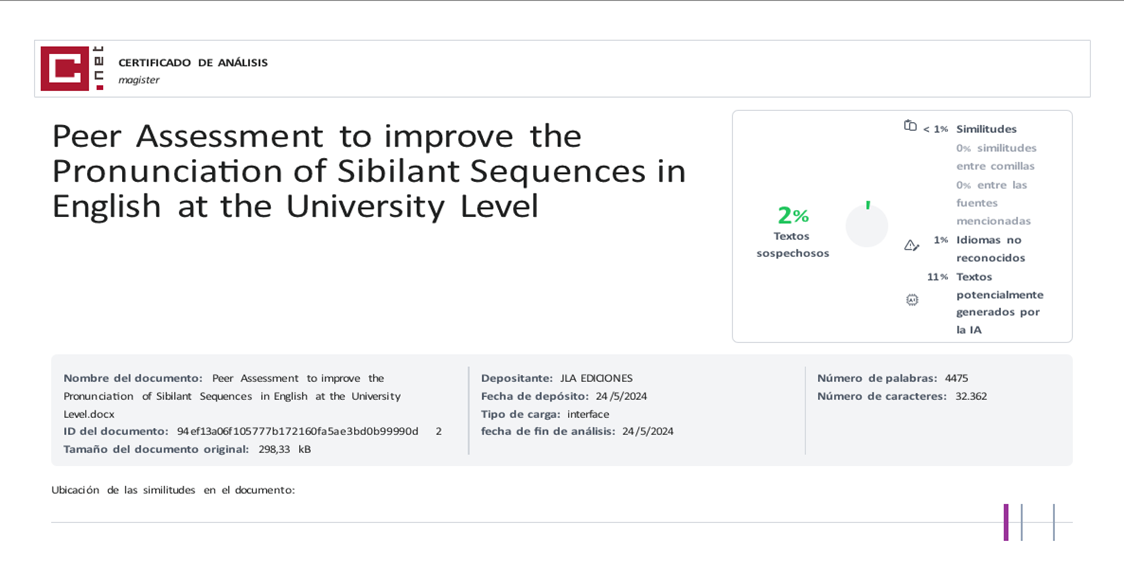
Task: Click the red Compilatio logo
Action: (71, 69)
